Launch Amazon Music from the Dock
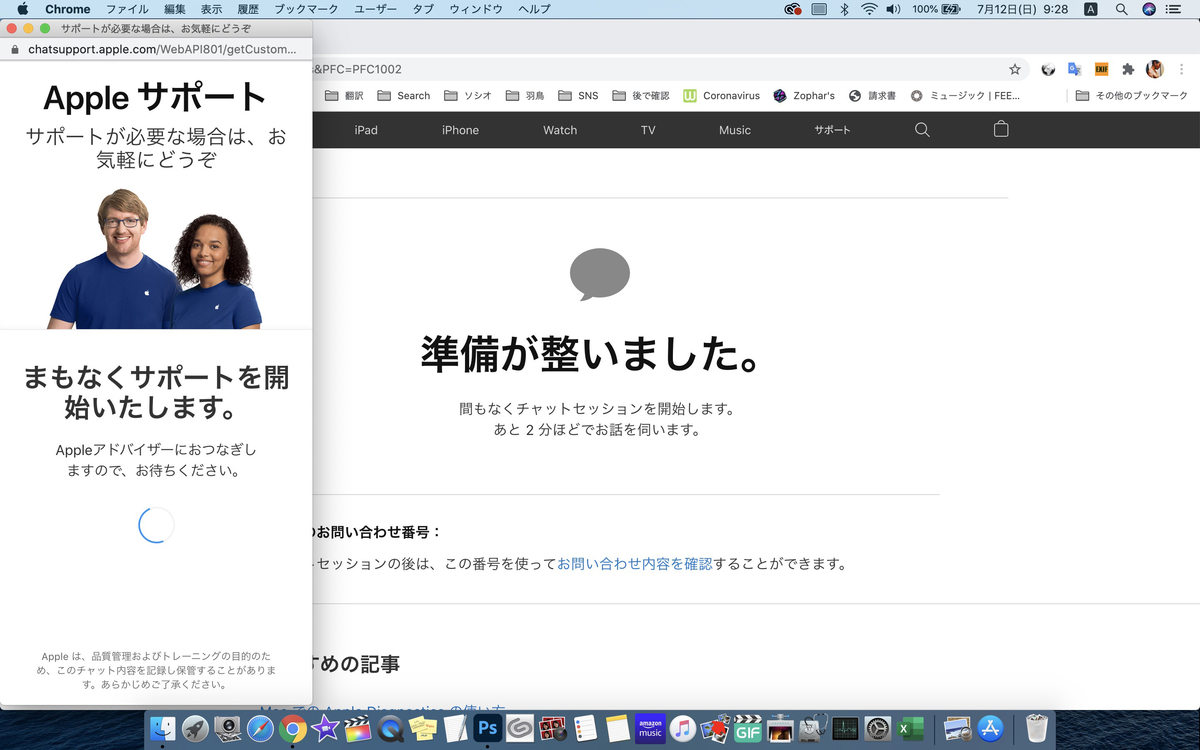This screenshot has height=750, width=1200. (650, 728)
